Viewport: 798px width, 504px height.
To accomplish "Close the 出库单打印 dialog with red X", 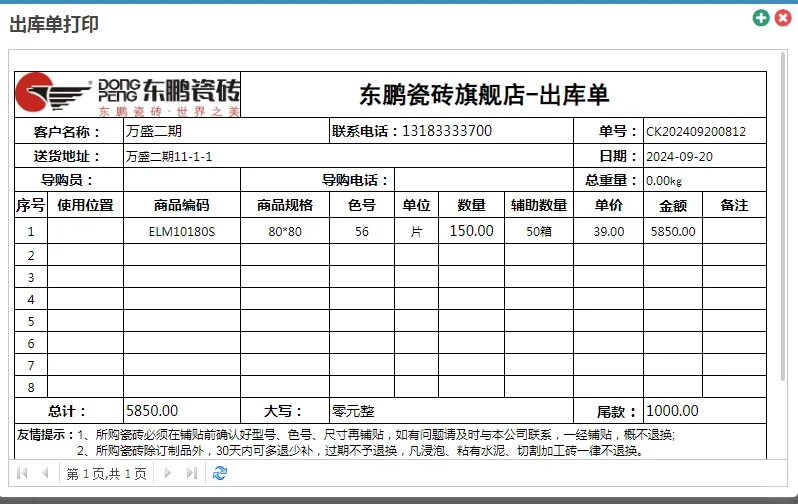I will pos(783,18).
